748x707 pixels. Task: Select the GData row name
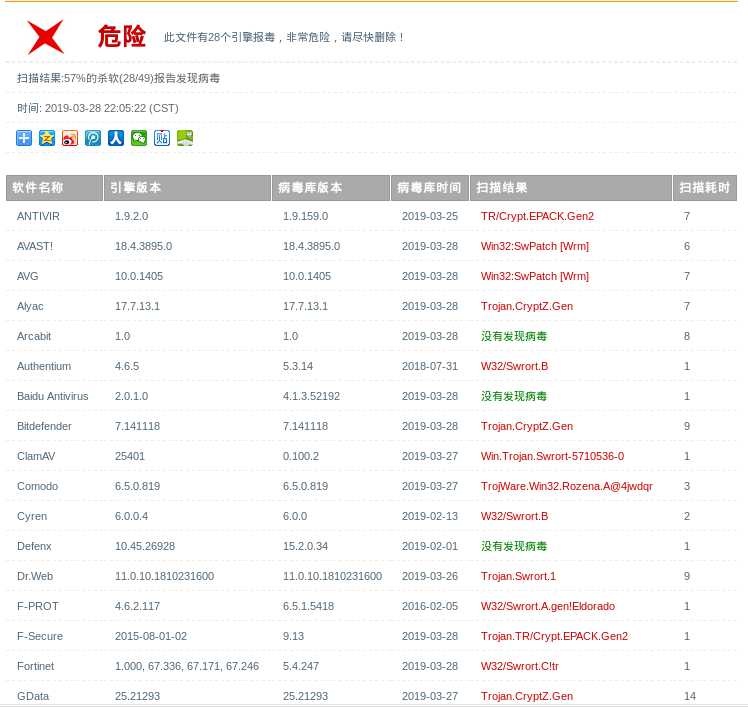33,697
